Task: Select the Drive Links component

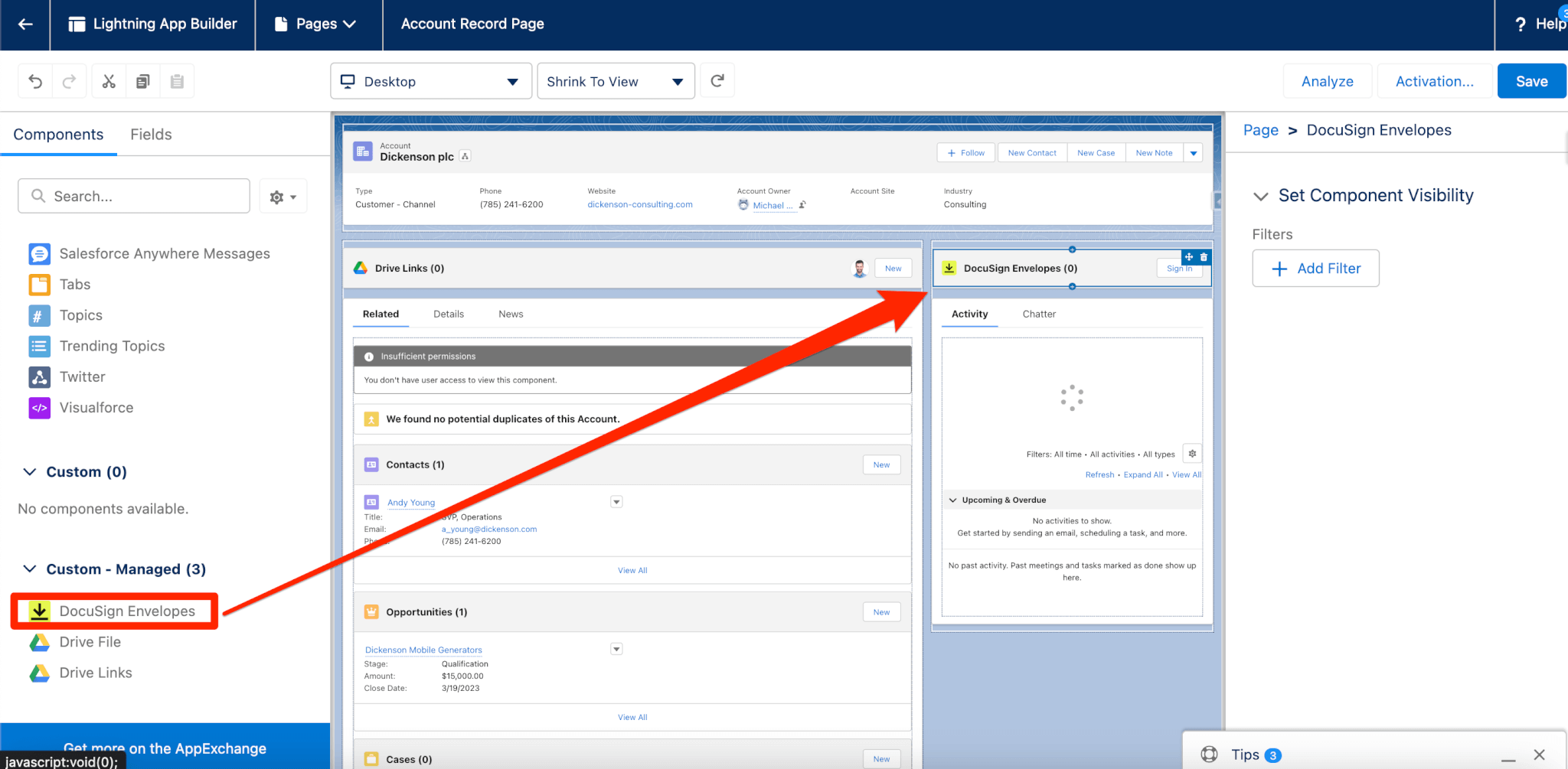Action: pyautogui.click(x=80, y=673)
